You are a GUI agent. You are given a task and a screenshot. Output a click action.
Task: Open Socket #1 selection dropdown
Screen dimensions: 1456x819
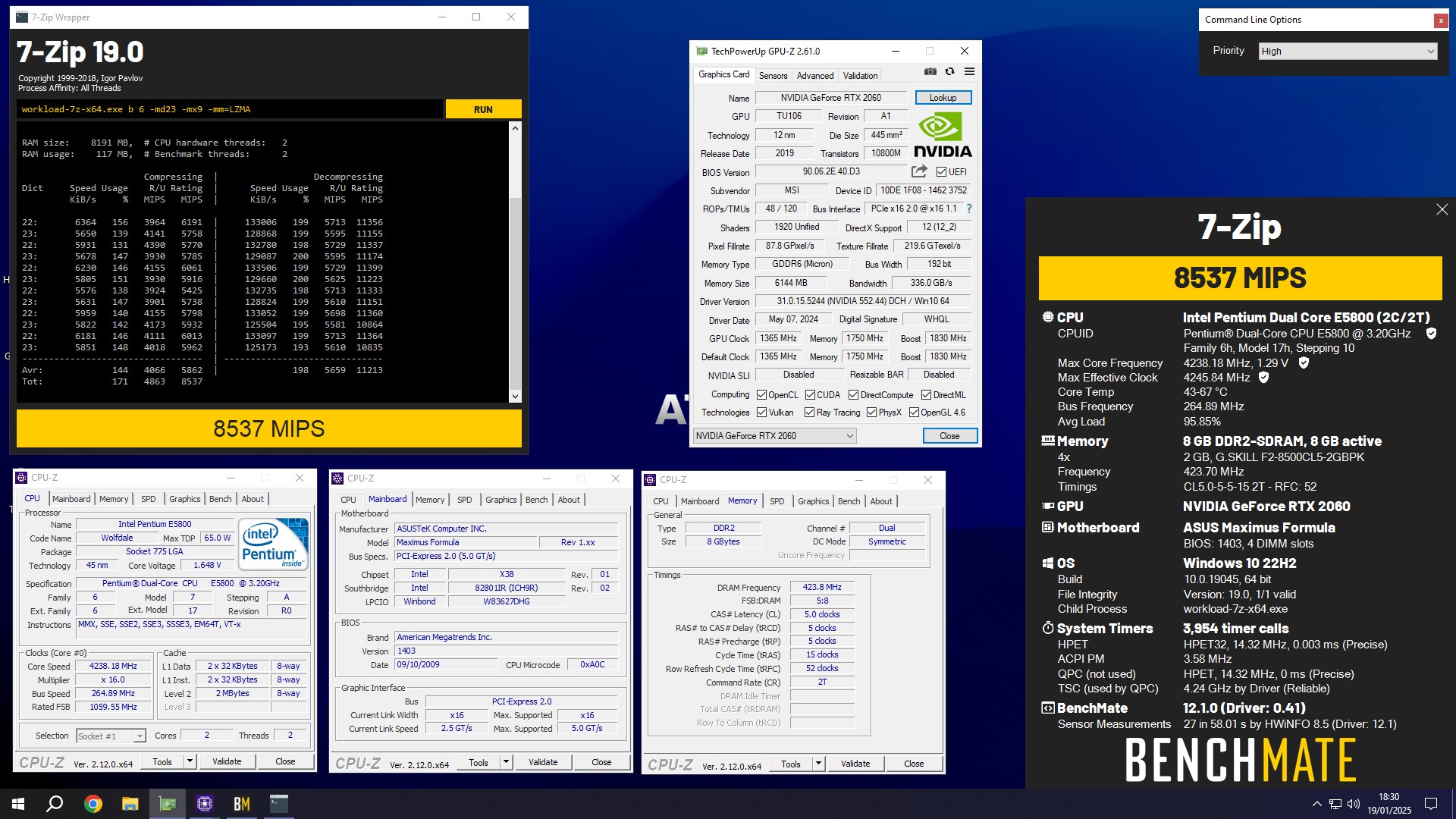[111, 736]
